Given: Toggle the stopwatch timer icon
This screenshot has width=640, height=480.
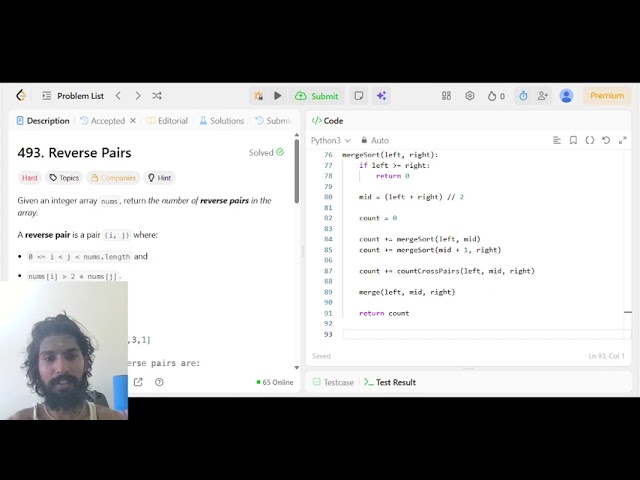Looking at the screenshot, I should (x=523, y=96).
